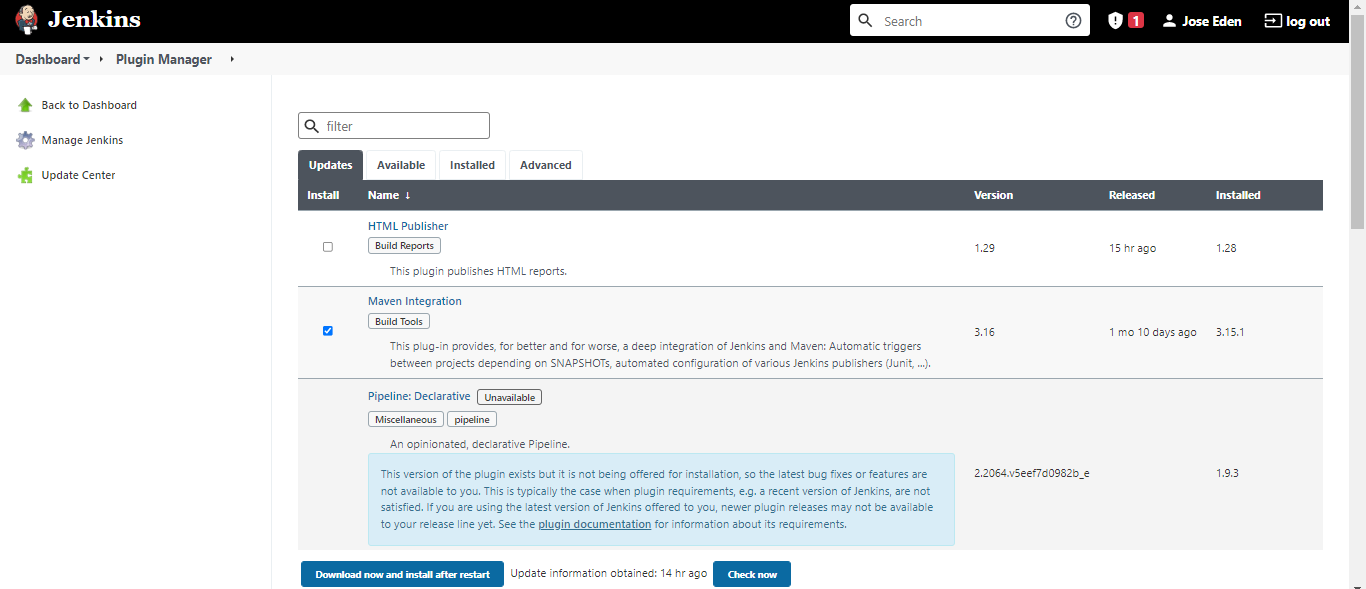Click the log out arrow icon
1366x589 pixels.
click(x=1273, y=21)
